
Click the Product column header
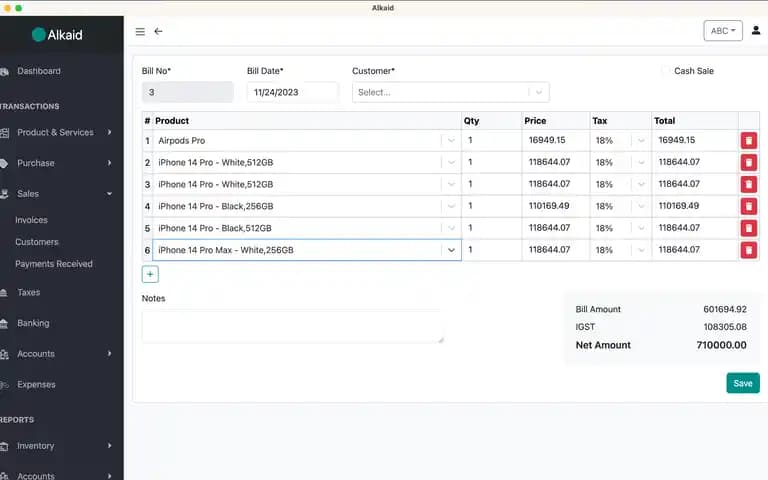[172, 121]
